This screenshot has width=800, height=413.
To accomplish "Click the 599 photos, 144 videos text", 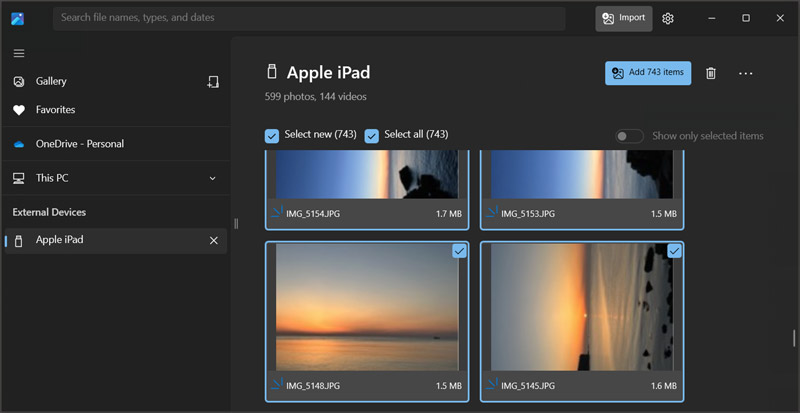I will coord(315,96).
